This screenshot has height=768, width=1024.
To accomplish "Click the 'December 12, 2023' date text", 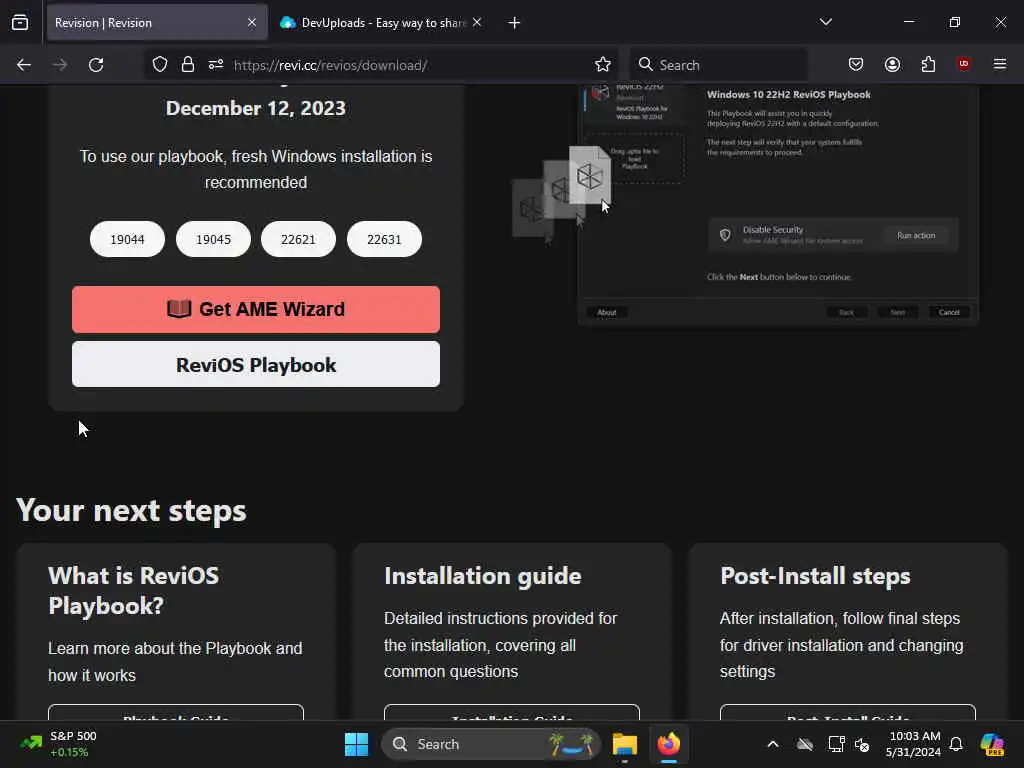I will pos(256,108).
